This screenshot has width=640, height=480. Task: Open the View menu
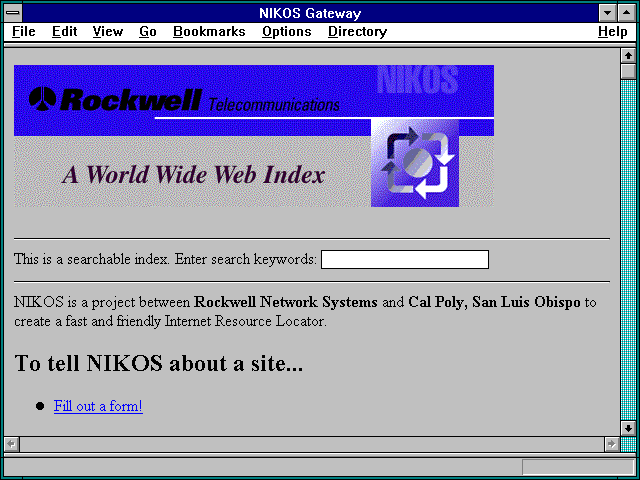[108, 31]
